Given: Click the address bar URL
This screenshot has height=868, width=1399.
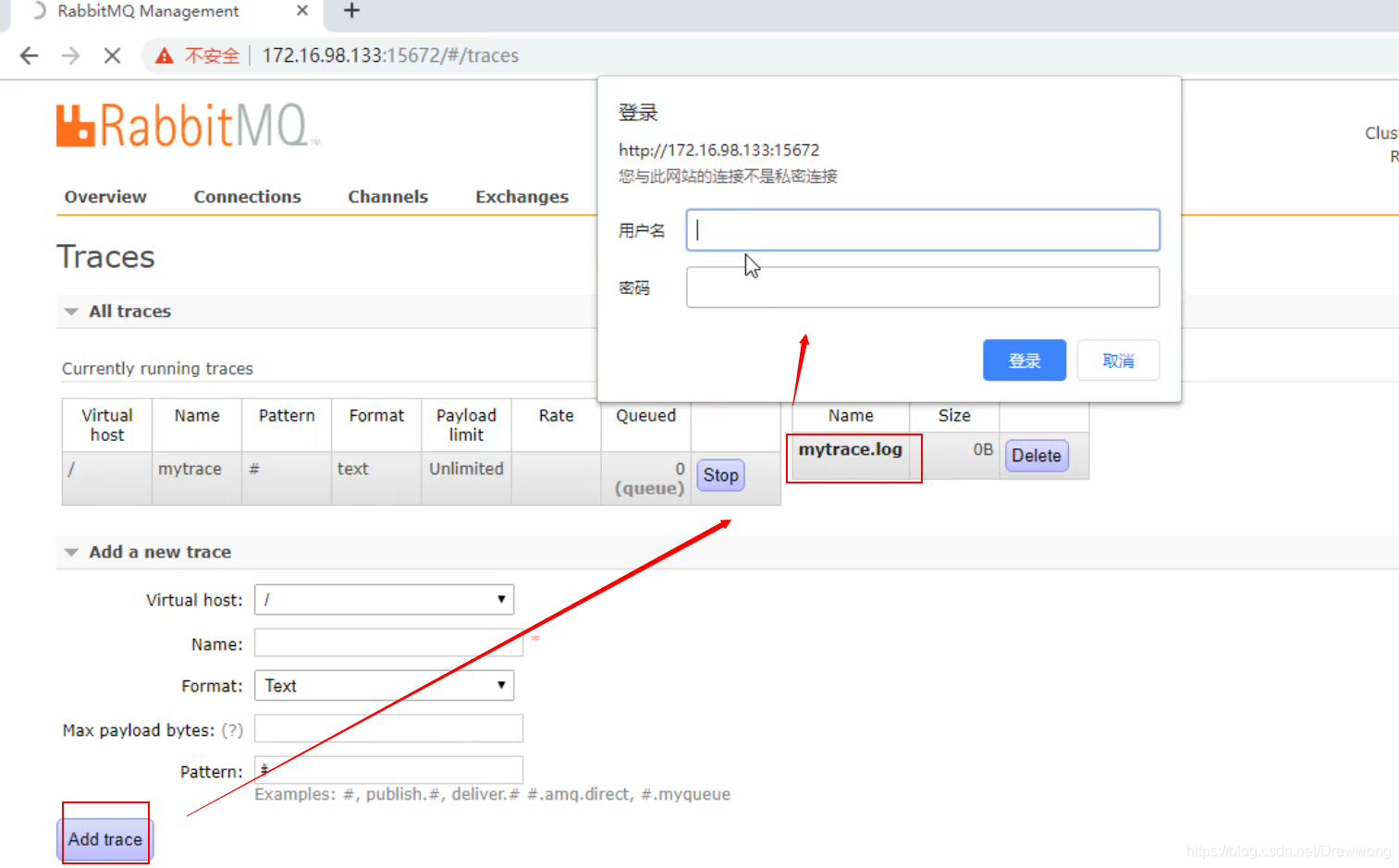Looking at the screenshot, I should click(390, 55).
